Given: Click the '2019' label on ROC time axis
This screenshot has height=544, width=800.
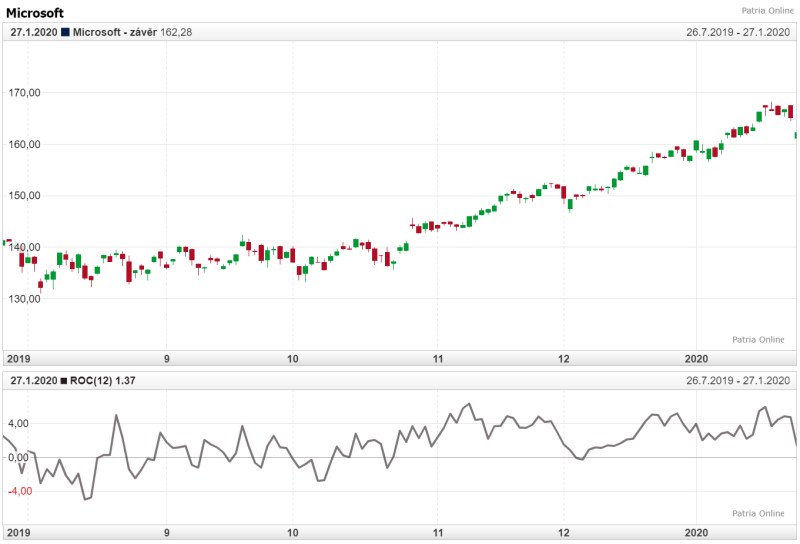Looking at the screenshot, I should pos(19,532).
